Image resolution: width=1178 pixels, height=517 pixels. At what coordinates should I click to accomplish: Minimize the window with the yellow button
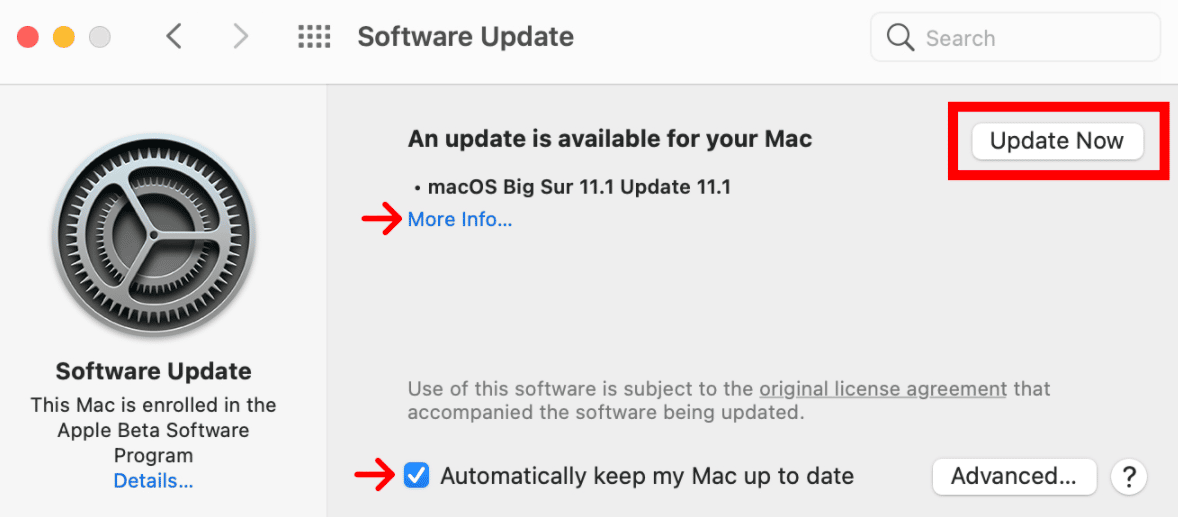(64, 36)
